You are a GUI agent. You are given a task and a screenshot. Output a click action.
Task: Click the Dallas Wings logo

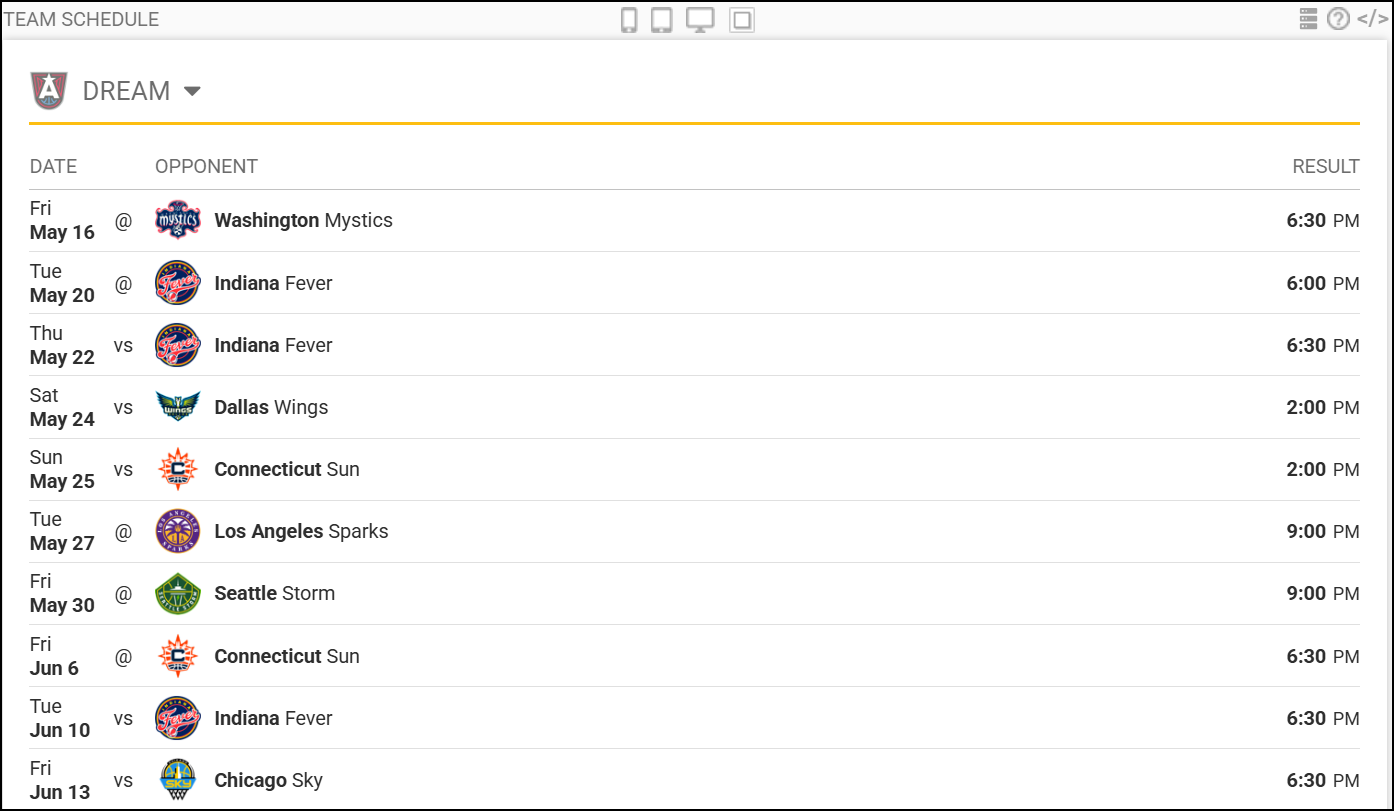178,407
